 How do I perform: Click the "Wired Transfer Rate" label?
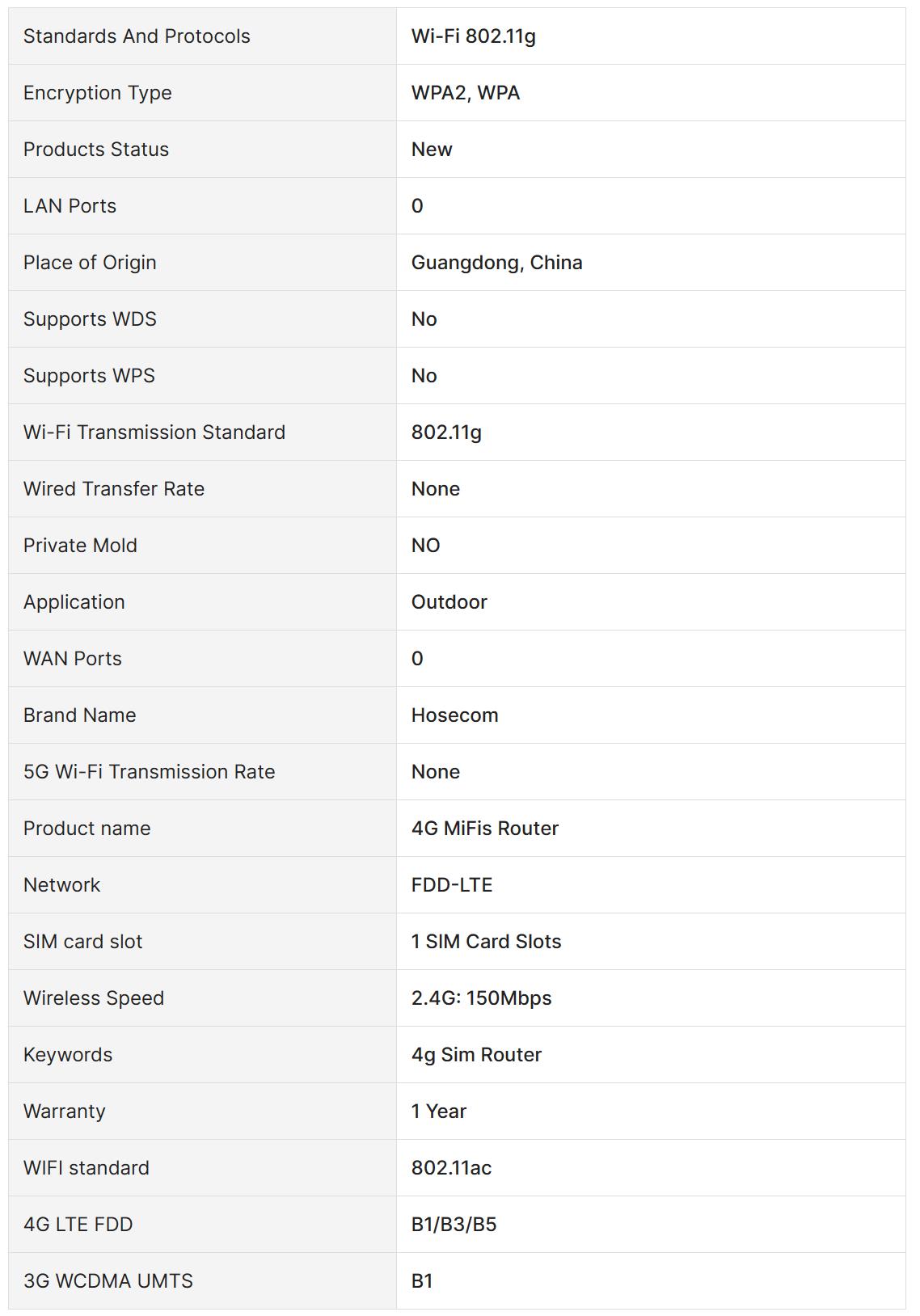[x=113, y=489]
